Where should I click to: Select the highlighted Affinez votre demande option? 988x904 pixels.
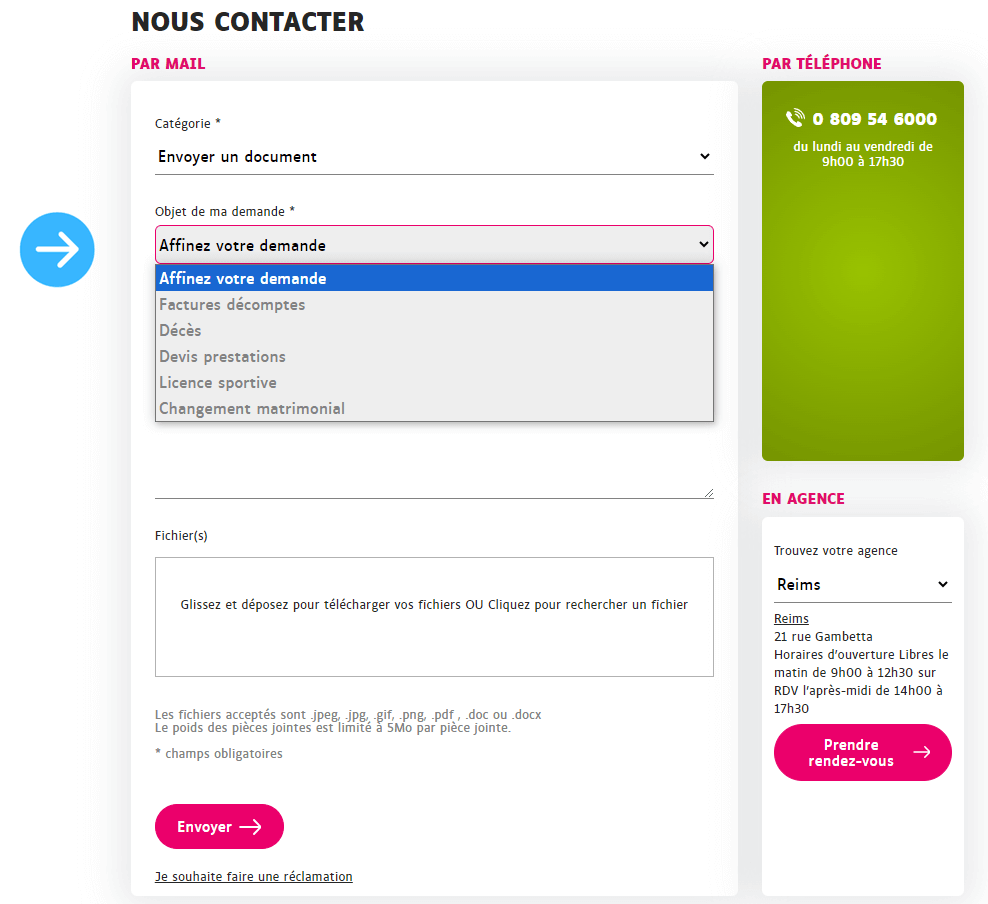(243, 279)
